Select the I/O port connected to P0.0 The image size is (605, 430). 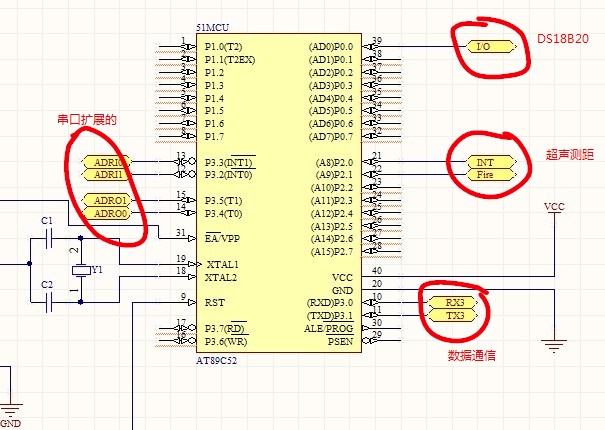click(492, 47)
